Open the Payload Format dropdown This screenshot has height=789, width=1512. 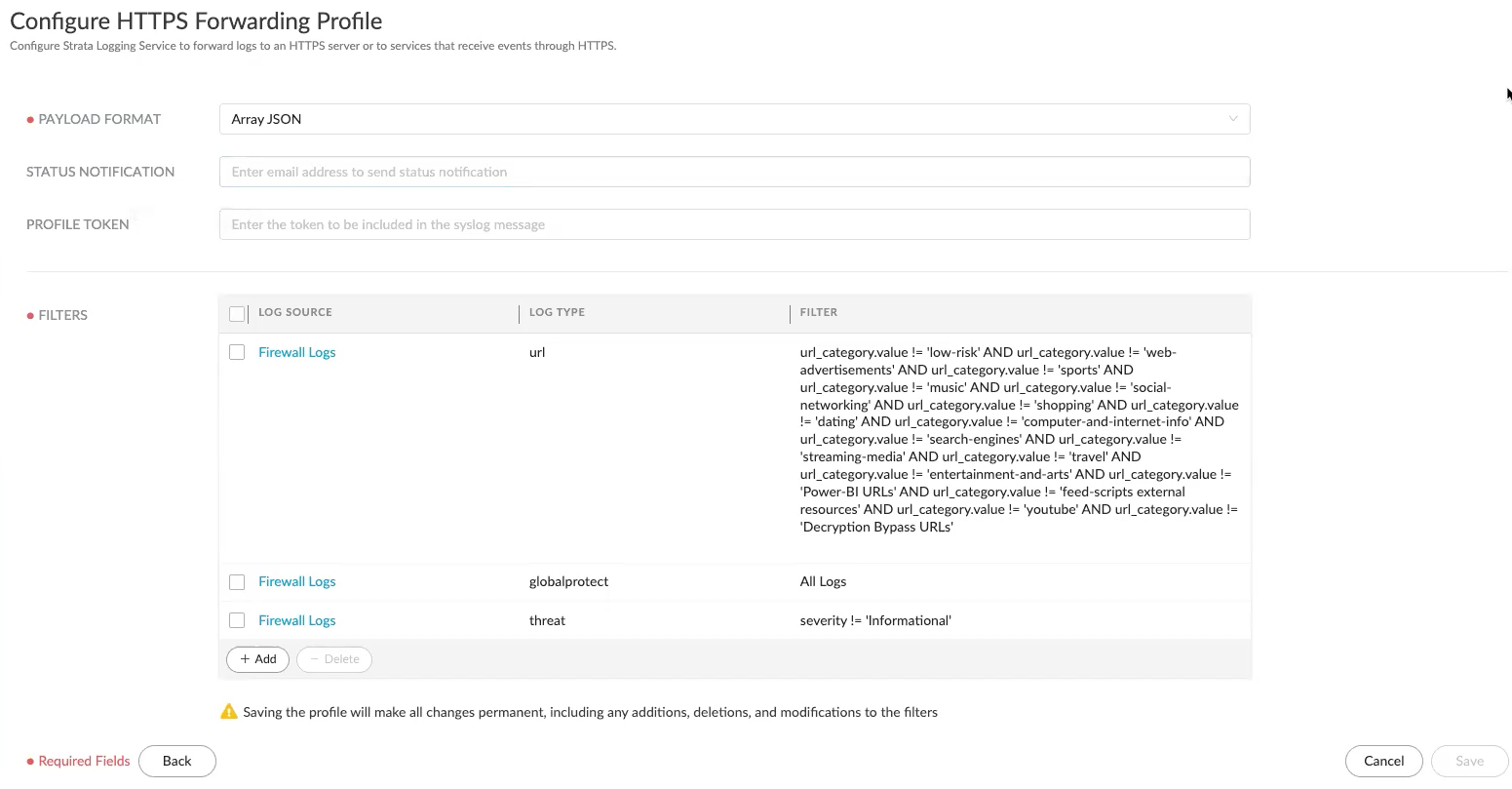pos(733,119)
